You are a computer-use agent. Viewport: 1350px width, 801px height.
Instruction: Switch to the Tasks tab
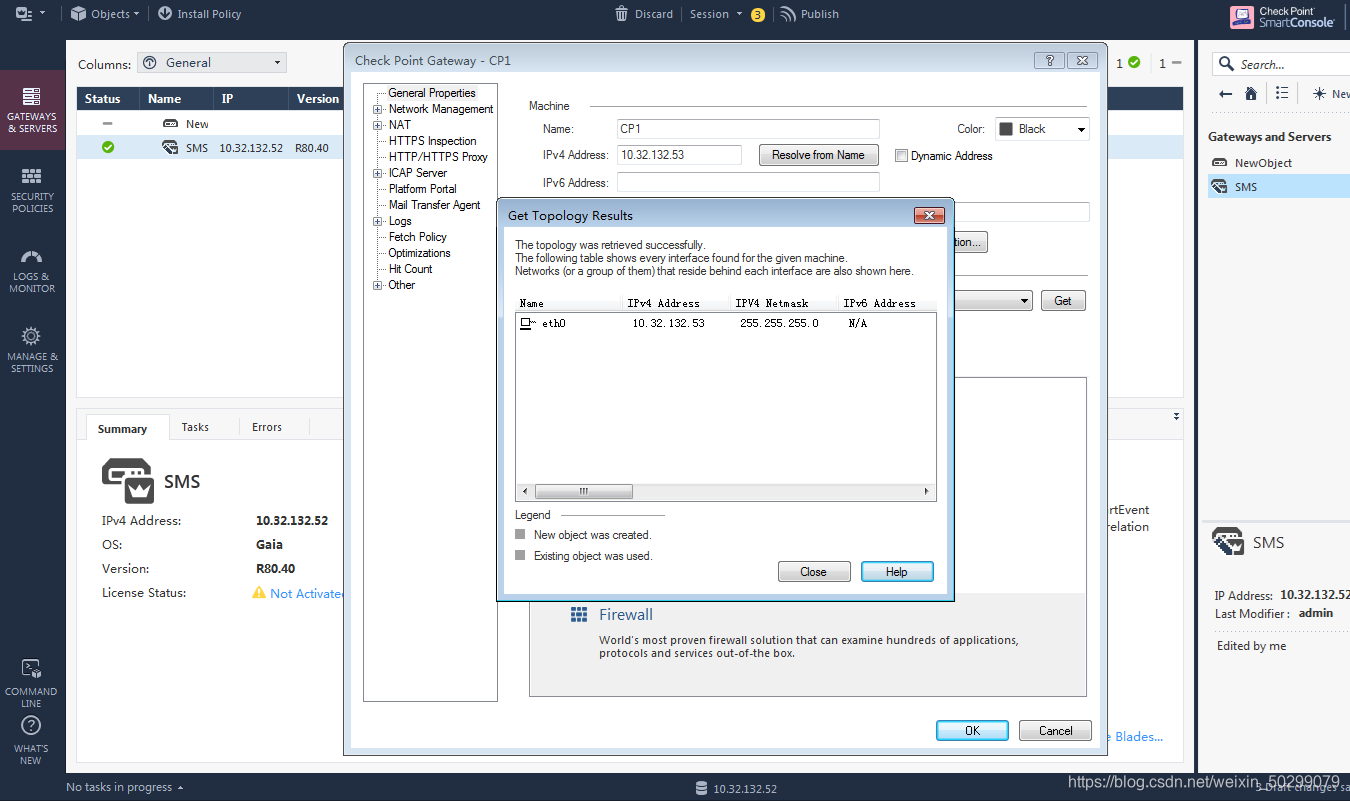(195, 427)
